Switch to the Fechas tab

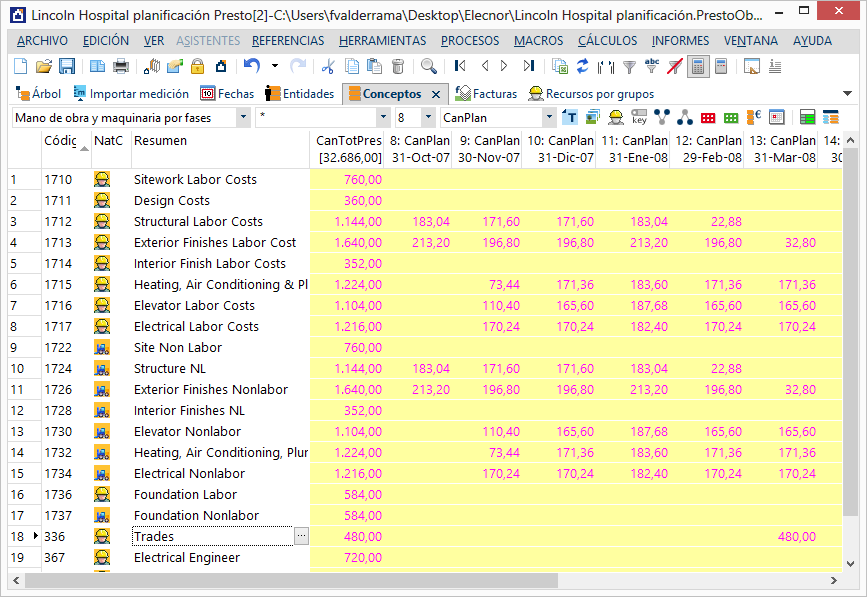227,94
